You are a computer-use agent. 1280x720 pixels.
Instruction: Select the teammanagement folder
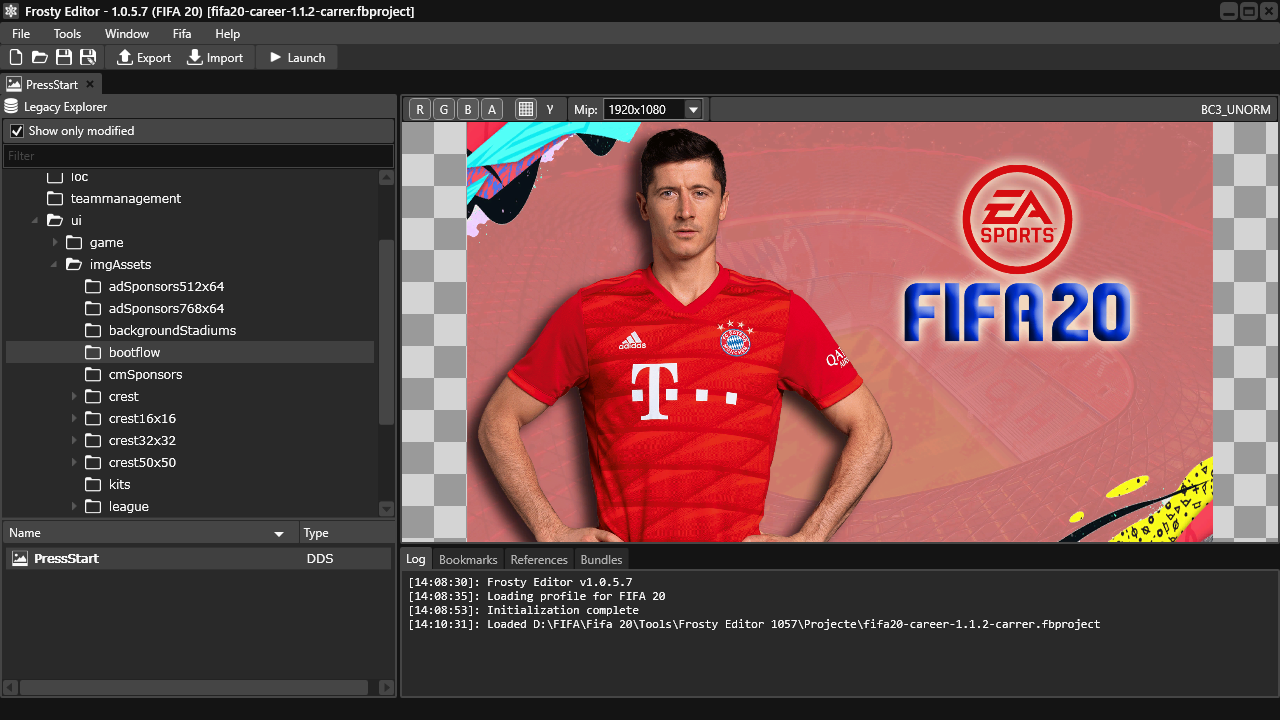coord(125,198)
